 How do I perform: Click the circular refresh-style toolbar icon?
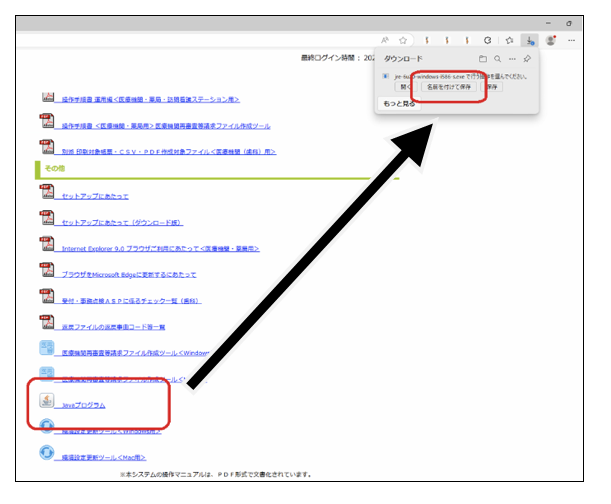tap(487, 40)
